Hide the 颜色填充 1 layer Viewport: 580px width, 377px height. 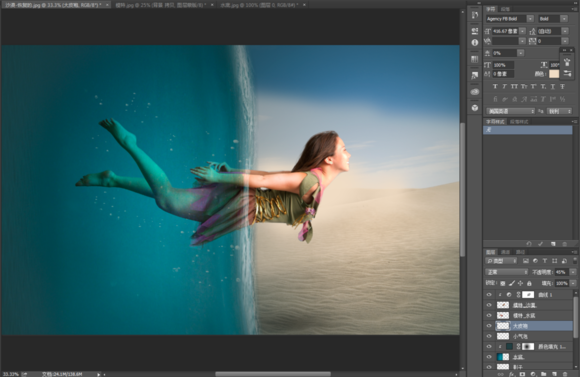(489, 347)
